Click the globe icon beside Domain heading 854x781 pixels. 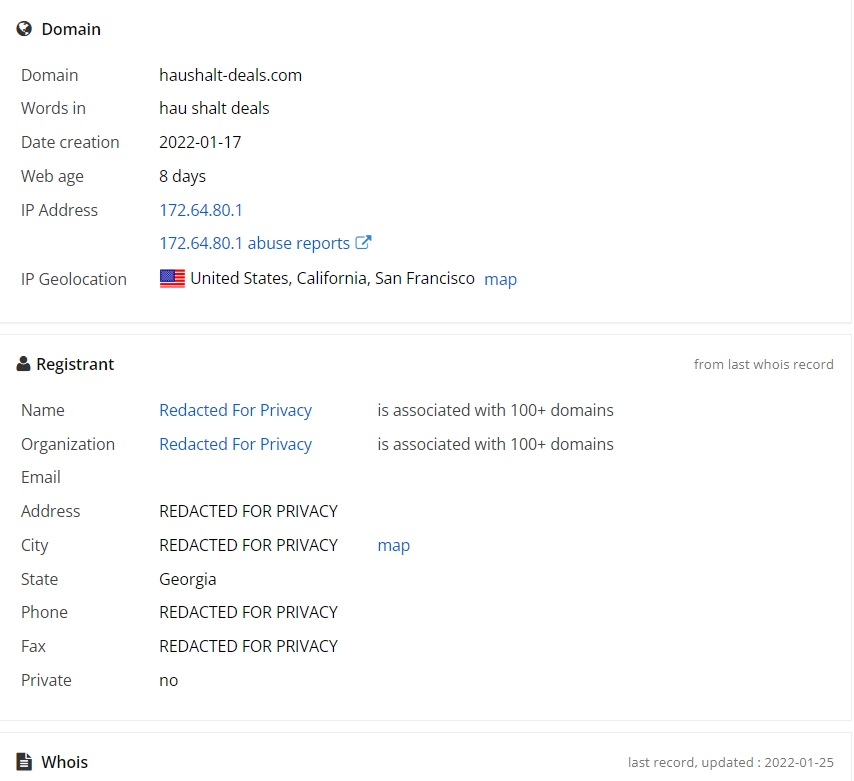(25, 29)
